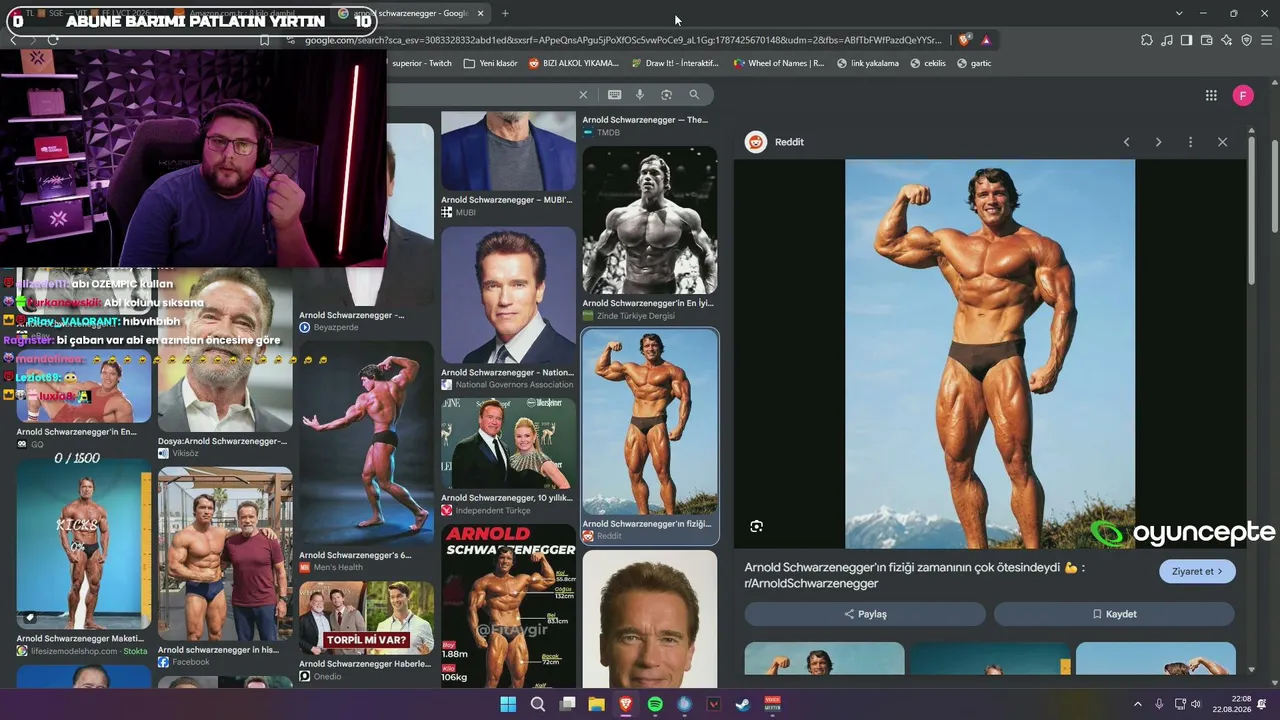Viewport: 1280px width, 720px height.
Task: Open the Windows Start menu
Action: [508, 704]
